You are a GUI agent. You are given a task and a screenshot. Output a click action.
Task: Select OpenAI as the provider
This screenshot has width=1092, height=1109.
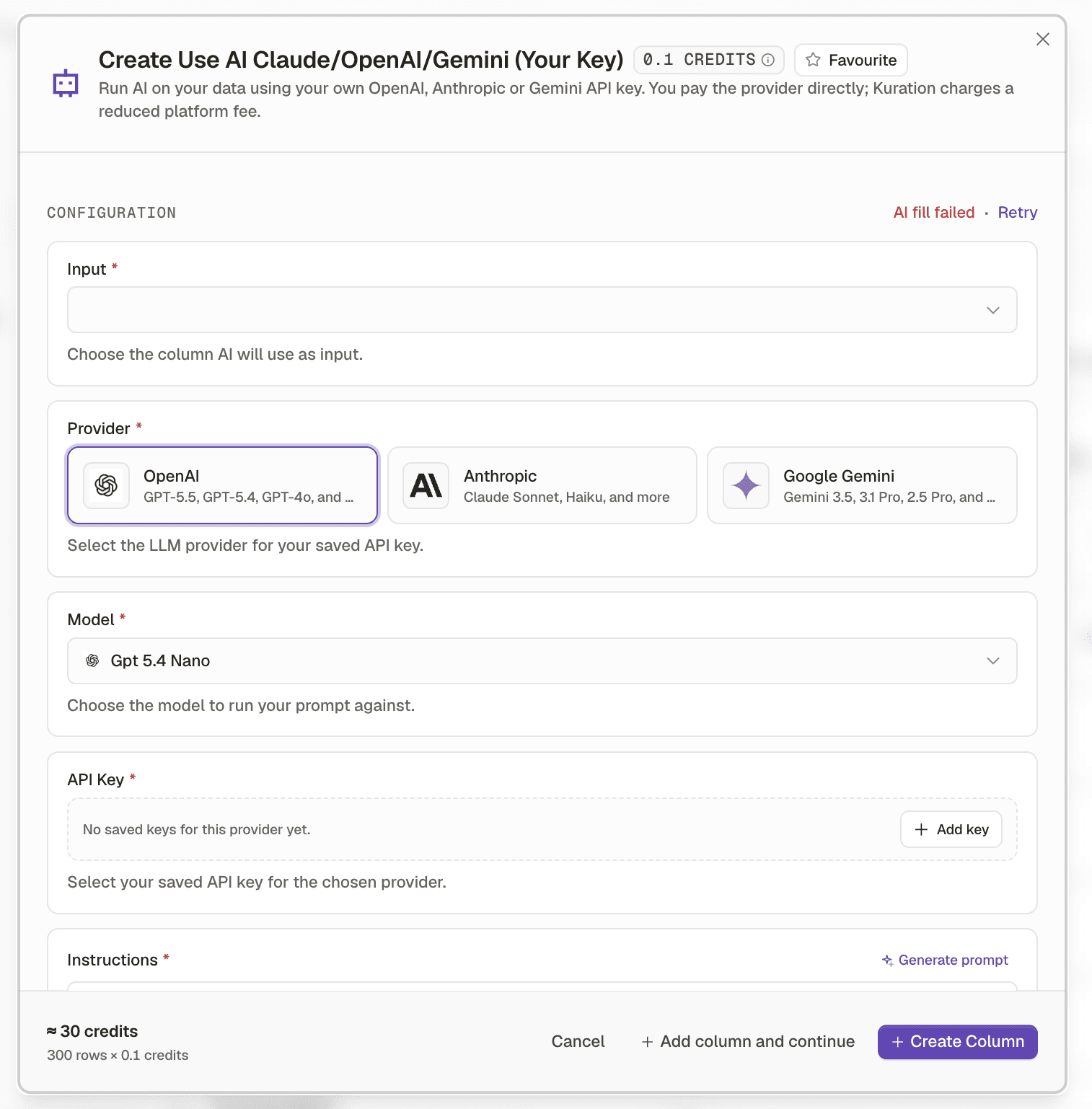click(x=222, y=485)
